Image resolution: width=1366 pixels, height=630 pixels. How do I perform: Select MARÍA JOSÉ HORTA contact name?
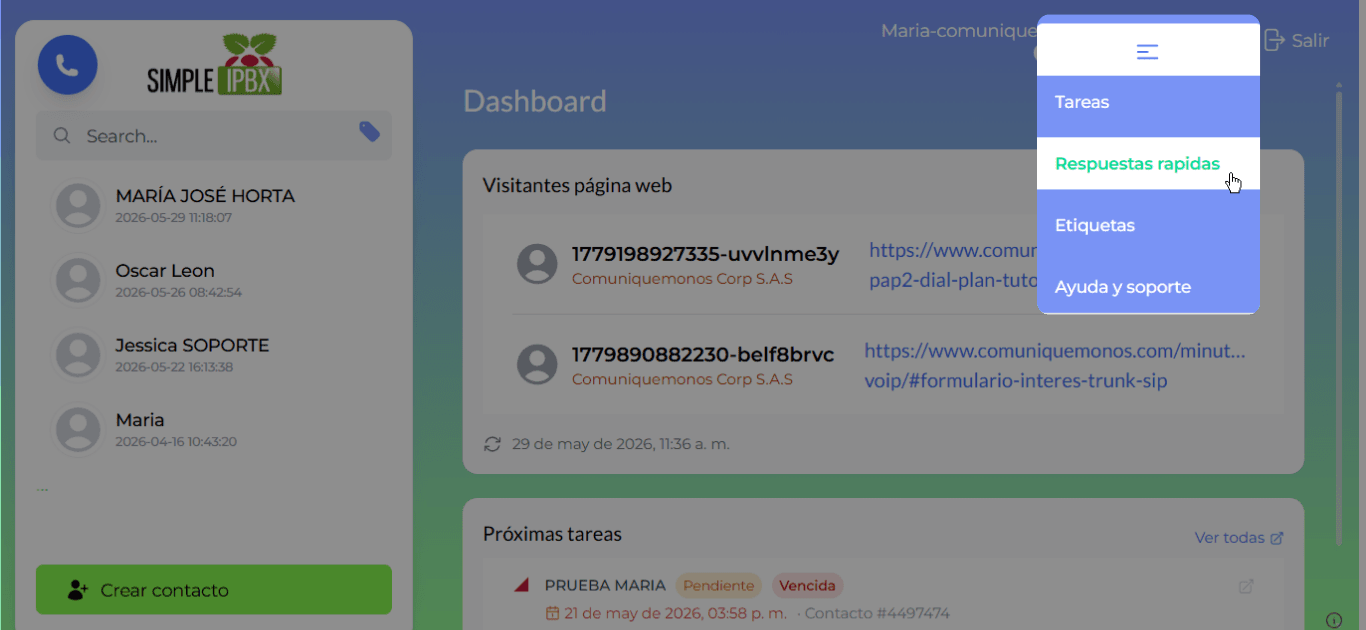coord(205,196)
